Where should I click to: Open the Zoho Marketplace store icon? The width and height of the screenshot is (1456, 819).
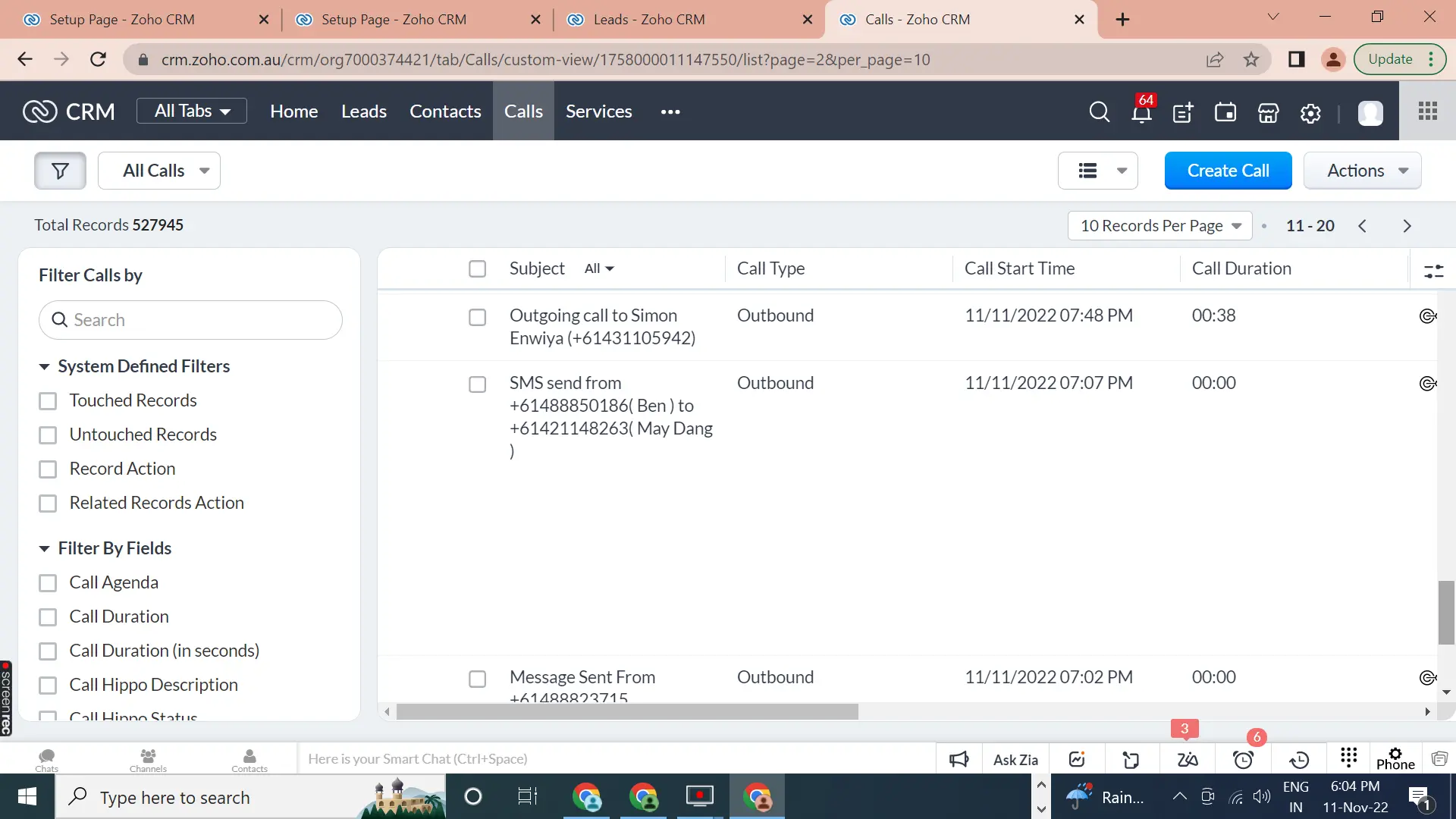point(1267,112)
